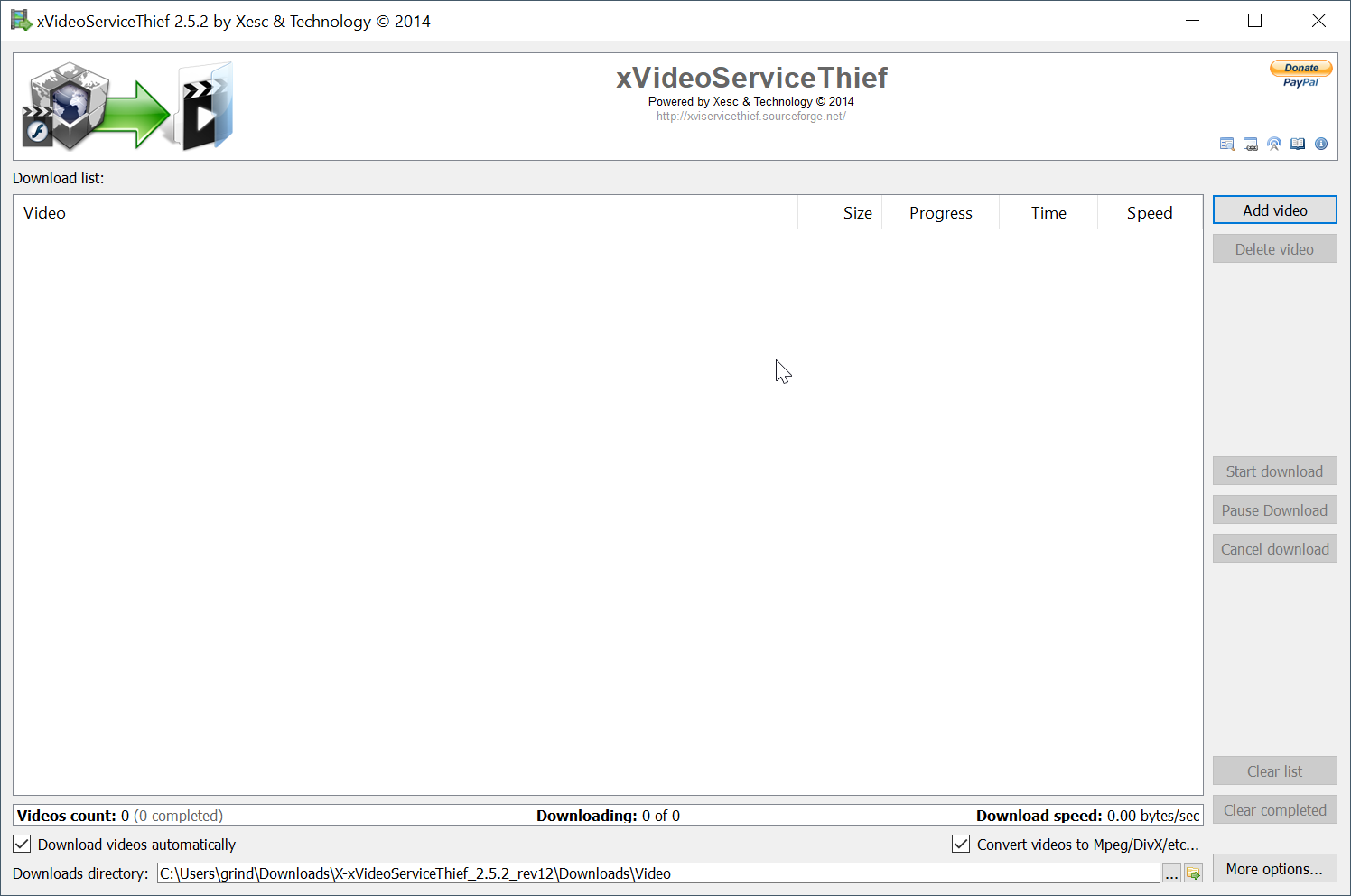Click the Clear list button

pos(1274,771)
